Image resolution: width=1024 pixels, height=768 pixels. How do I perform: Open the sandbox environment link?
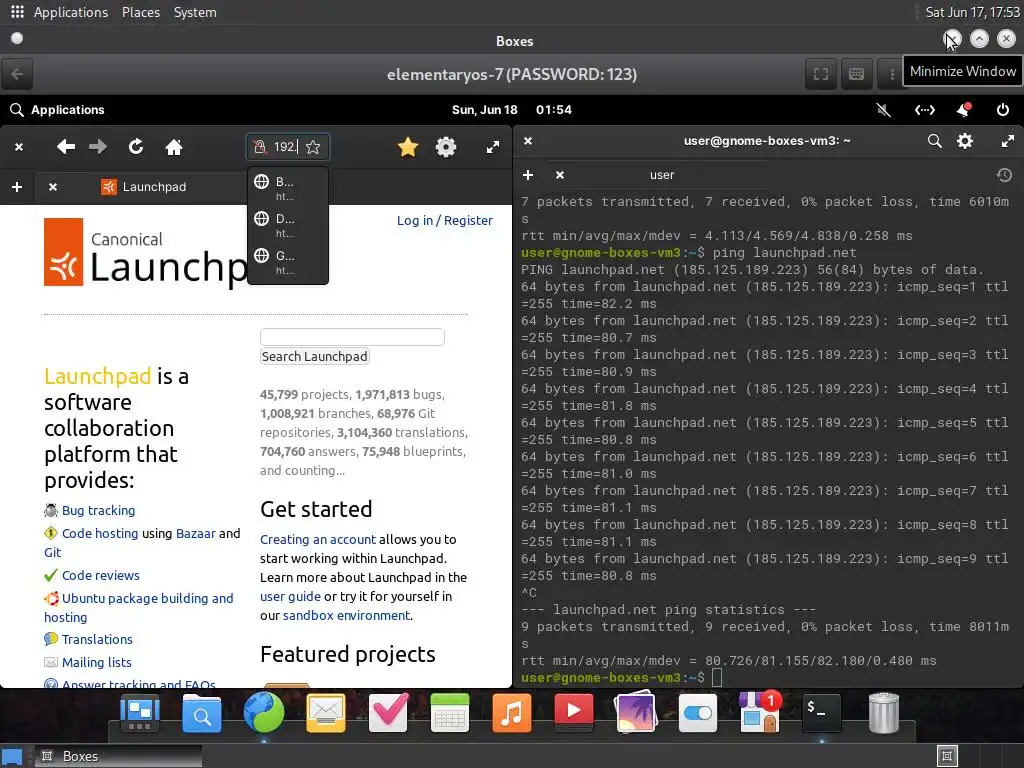[x=347, y=615]
